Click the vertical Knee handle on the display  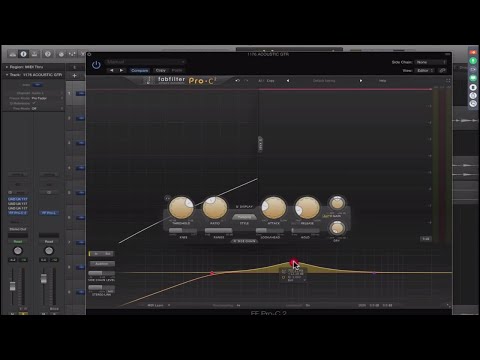260,145
